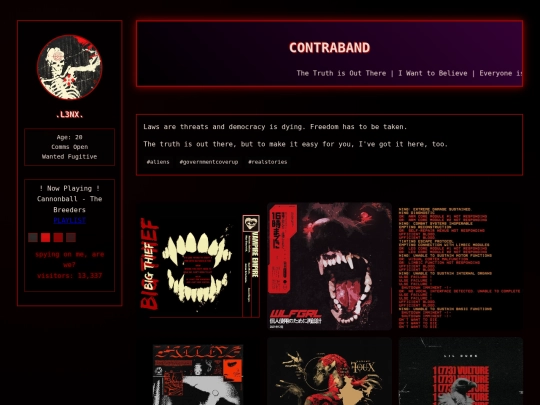Viewport: 540px width, 405px height.
Task: Open the Big Thief Vampire Empire image
Action: pyautogui.click(x=198, y=266)
